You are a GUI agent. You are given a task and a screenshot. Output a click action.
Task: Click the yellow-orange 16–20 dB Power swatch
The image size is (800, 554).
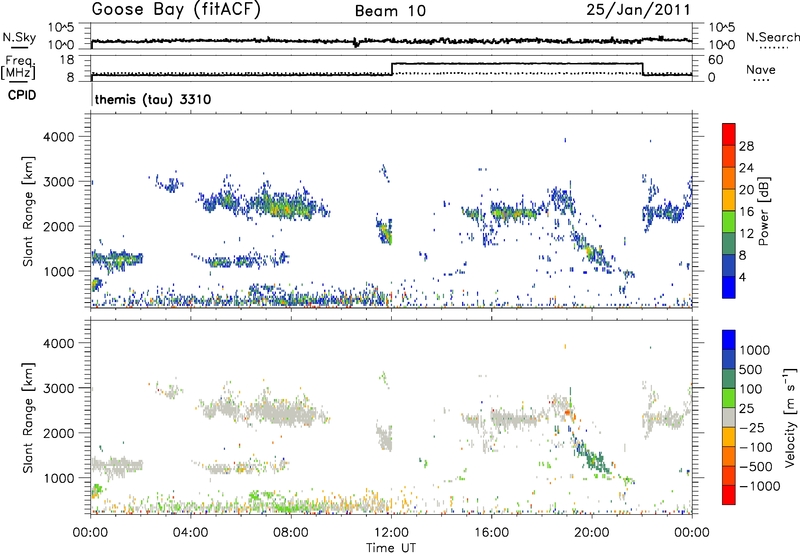click(x=729, y=199)
